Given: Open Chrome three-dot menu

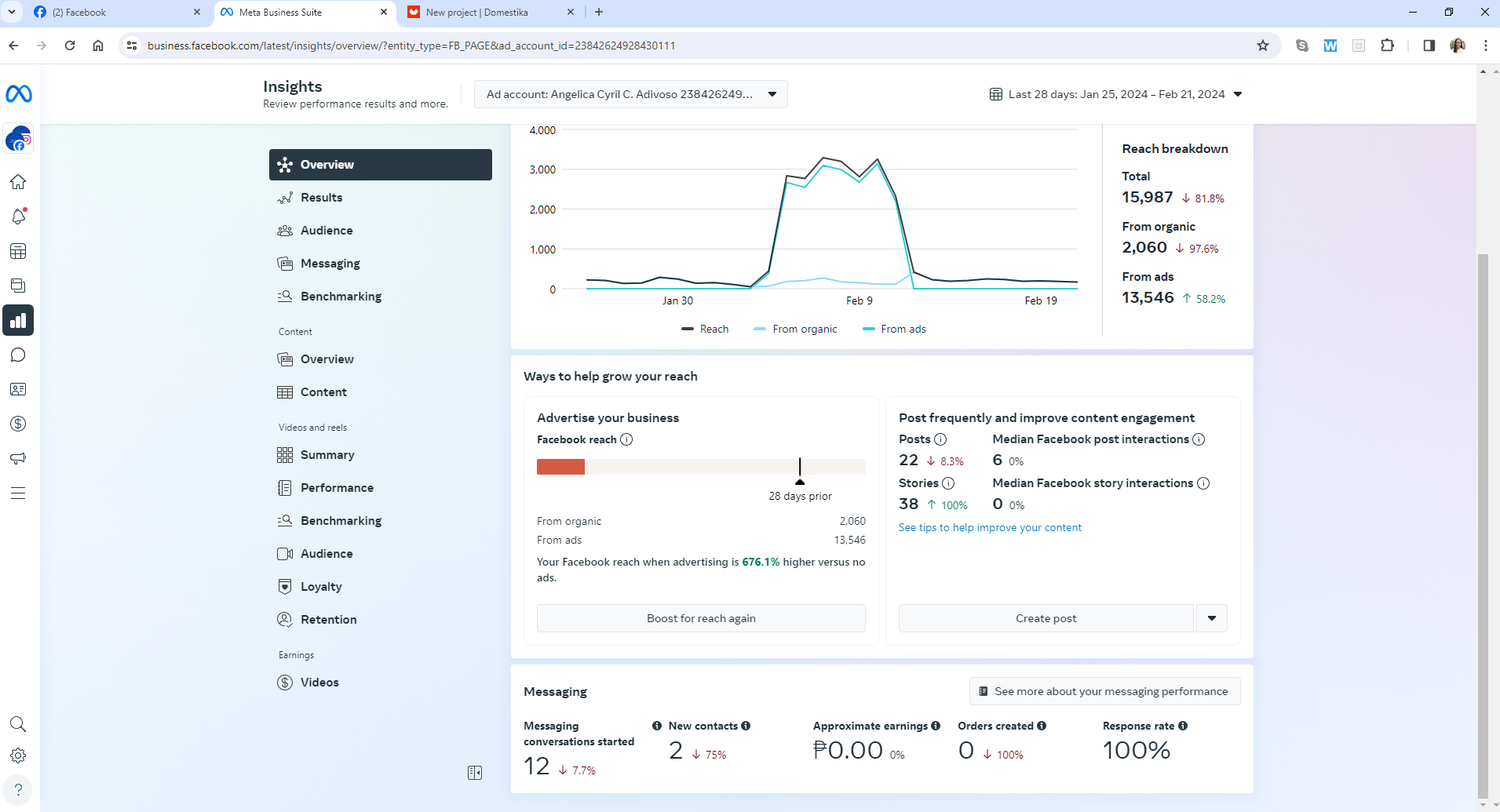Looking at the screenshot, I should (1486, 46).
